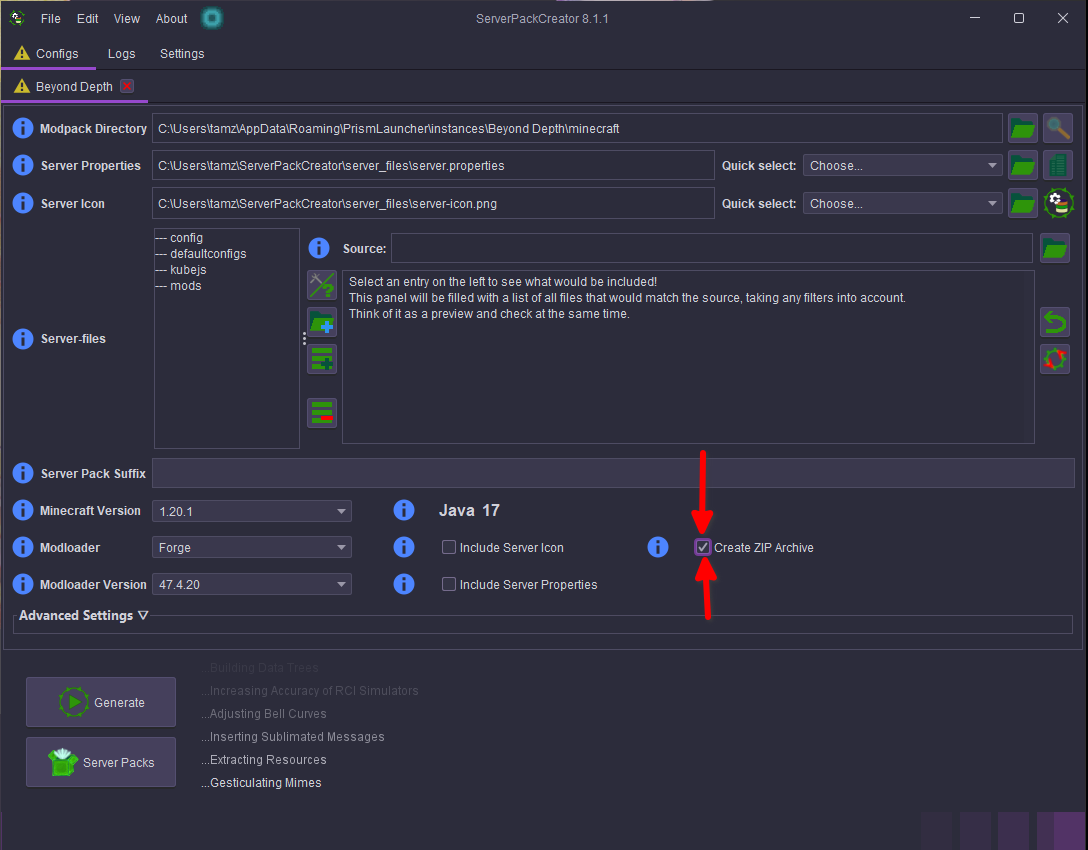
Task: Open the View menu
Action: pos(127,19)
